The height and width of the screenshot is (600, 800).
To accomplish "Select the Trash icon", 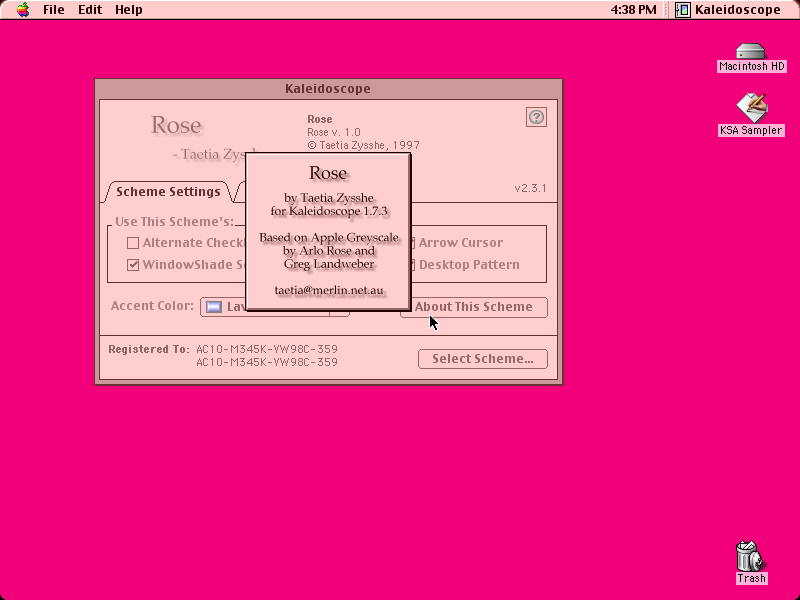I will tap(750, 556).
